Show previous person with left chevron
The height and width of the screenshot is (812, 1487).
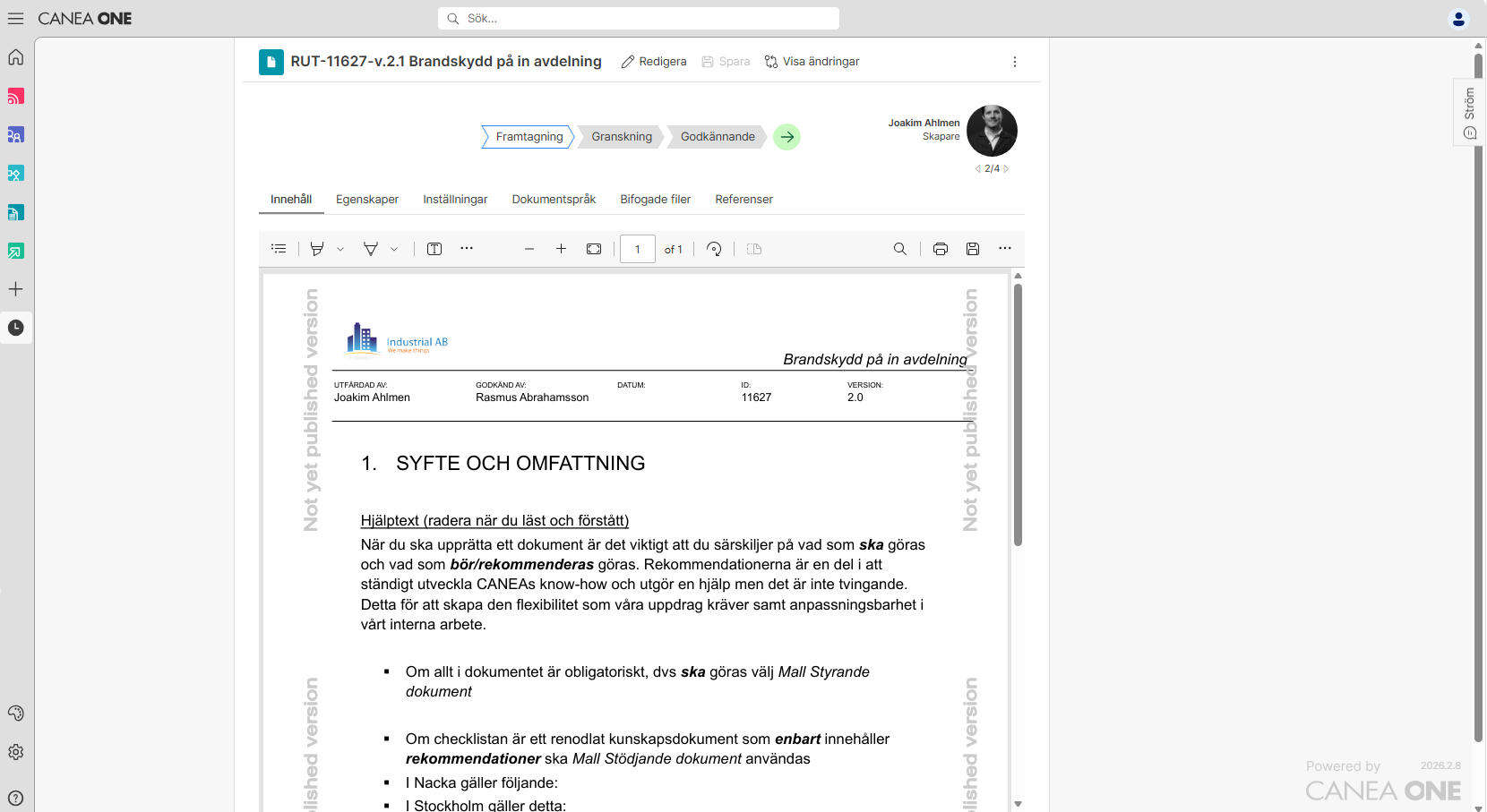coord(977,168)
